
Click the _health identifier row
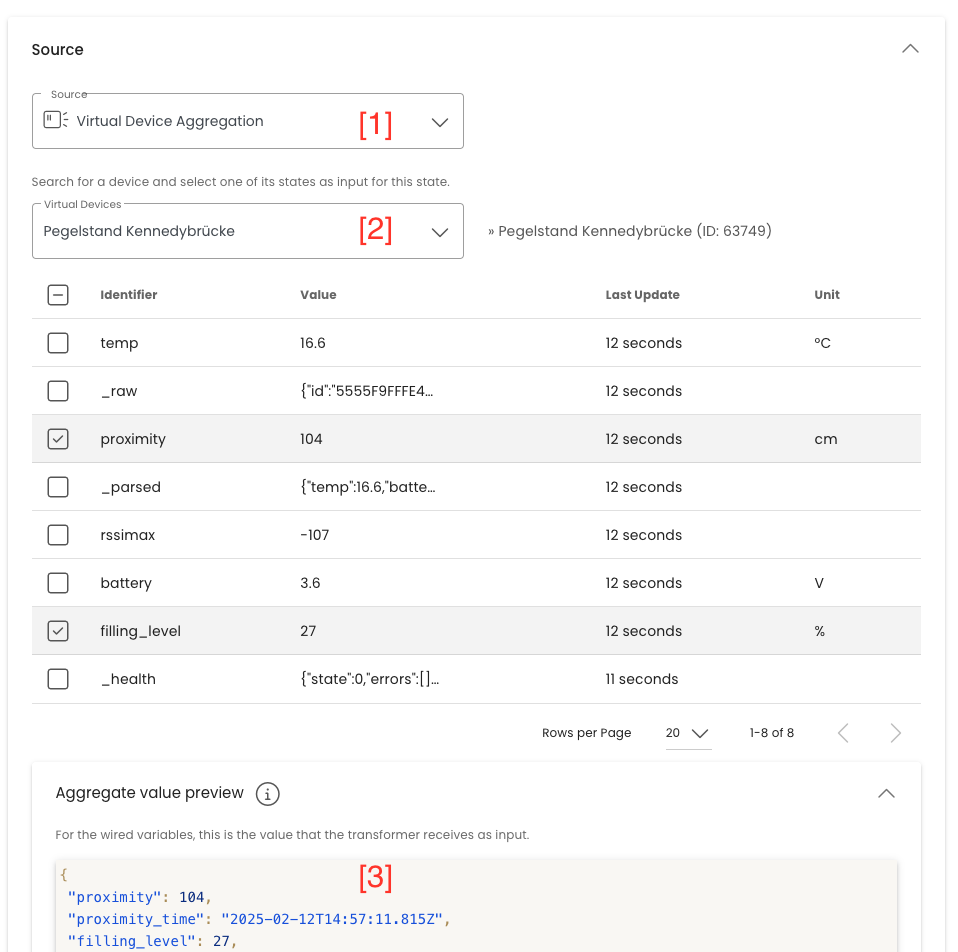click(x=128, y=678)
